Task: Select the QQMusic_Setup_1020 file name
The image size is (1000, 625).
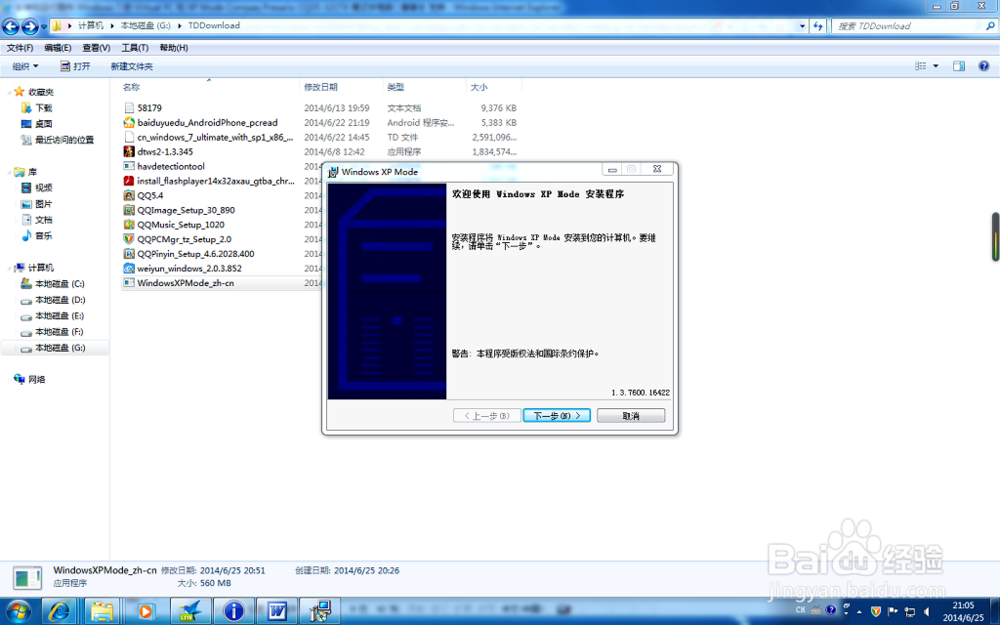Action: coord(181,224)
